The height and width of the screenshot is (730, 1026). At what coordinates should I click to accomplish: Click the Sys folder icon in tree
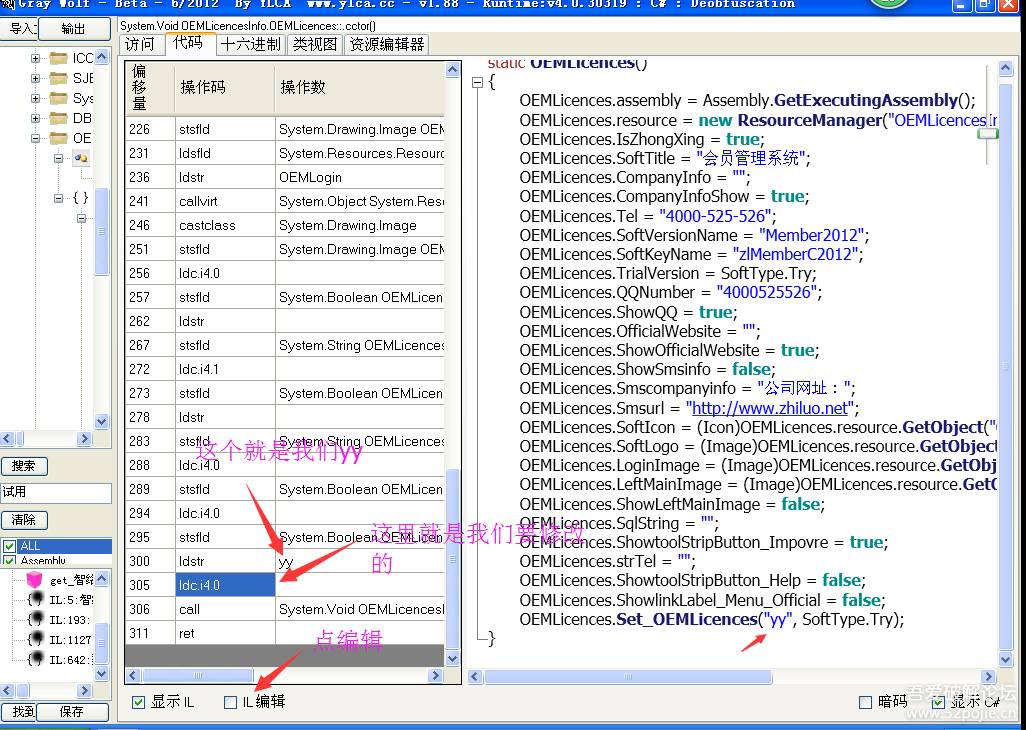tap(58, 98)
